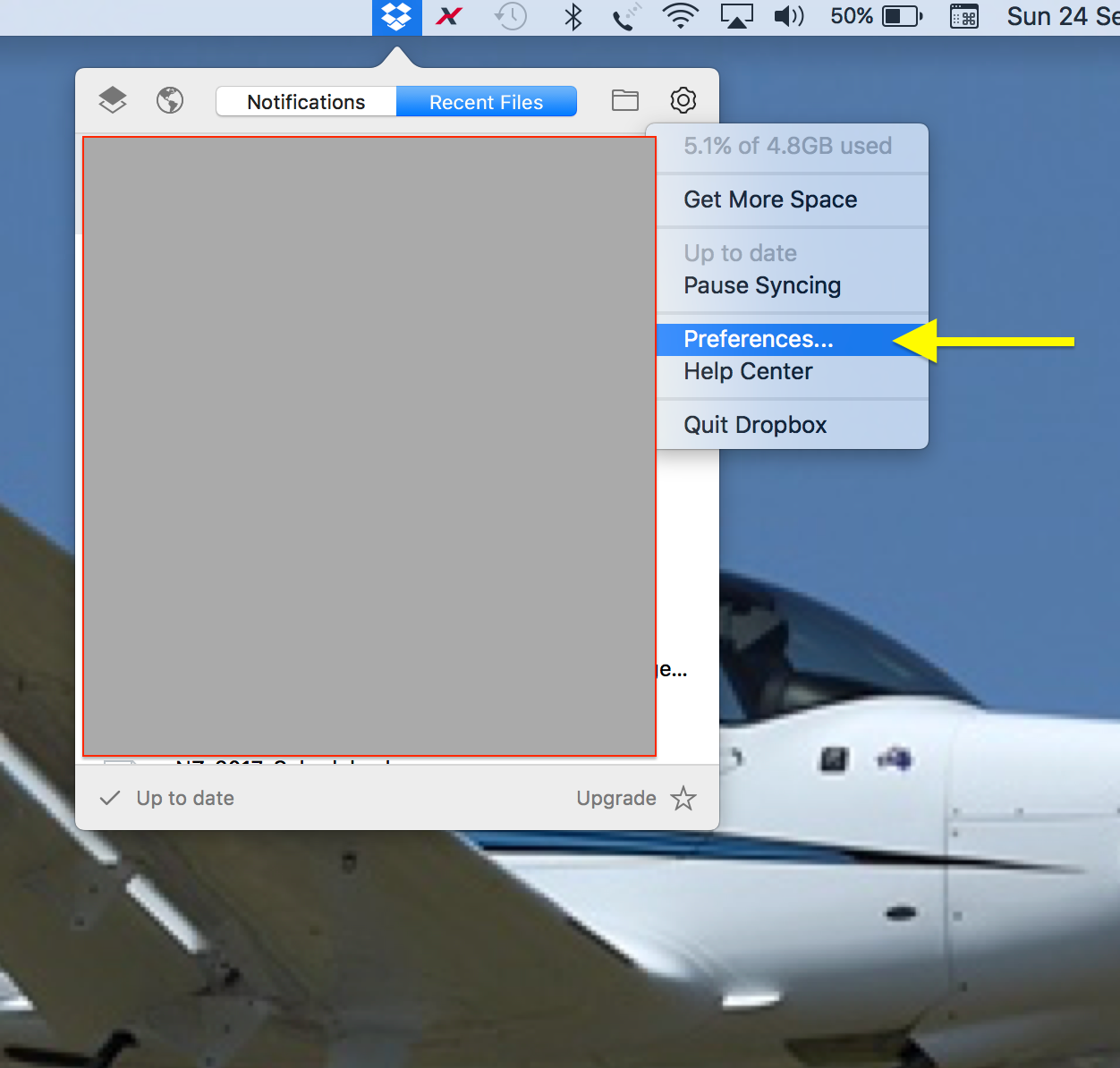
Task: Click the red X menu bar icon
Action: (449, 16)
